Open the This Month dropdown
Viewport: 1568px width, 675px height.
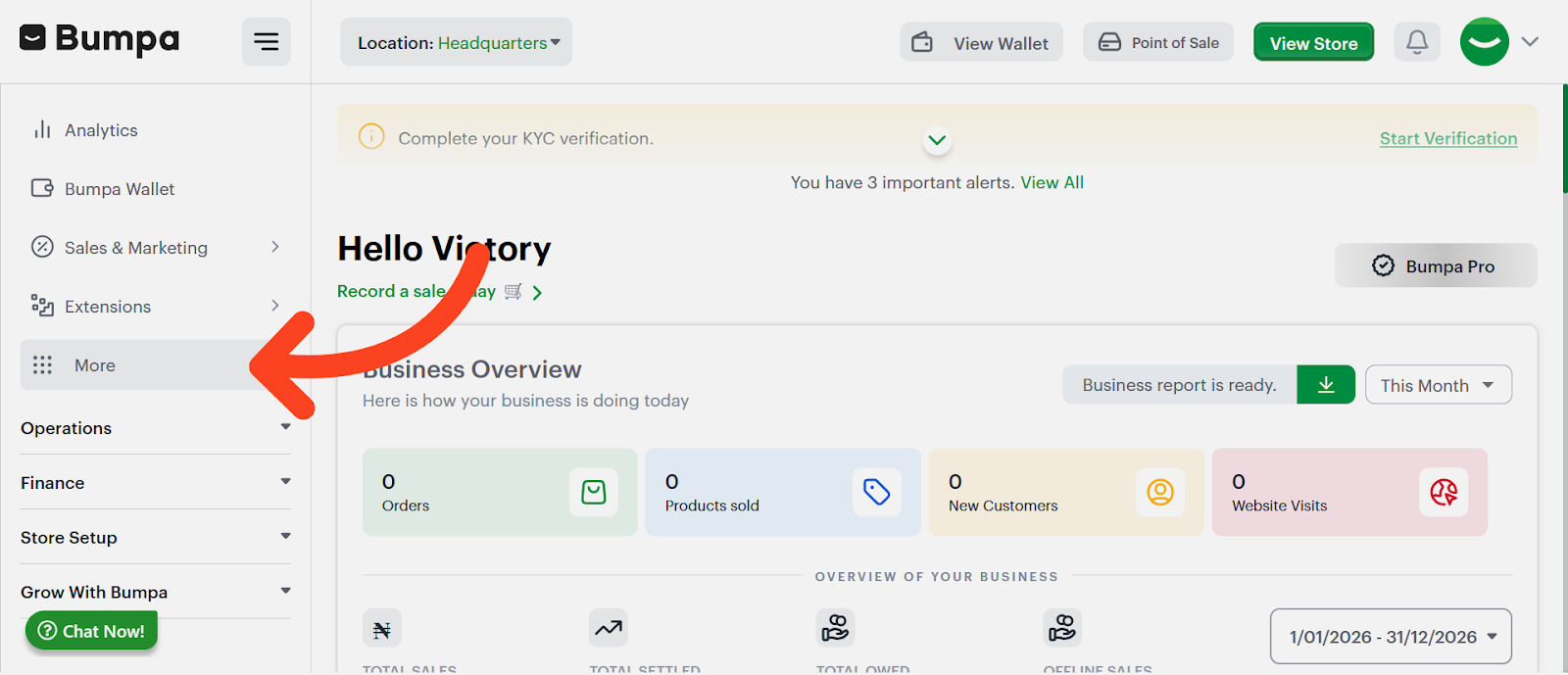[1438, 385]
